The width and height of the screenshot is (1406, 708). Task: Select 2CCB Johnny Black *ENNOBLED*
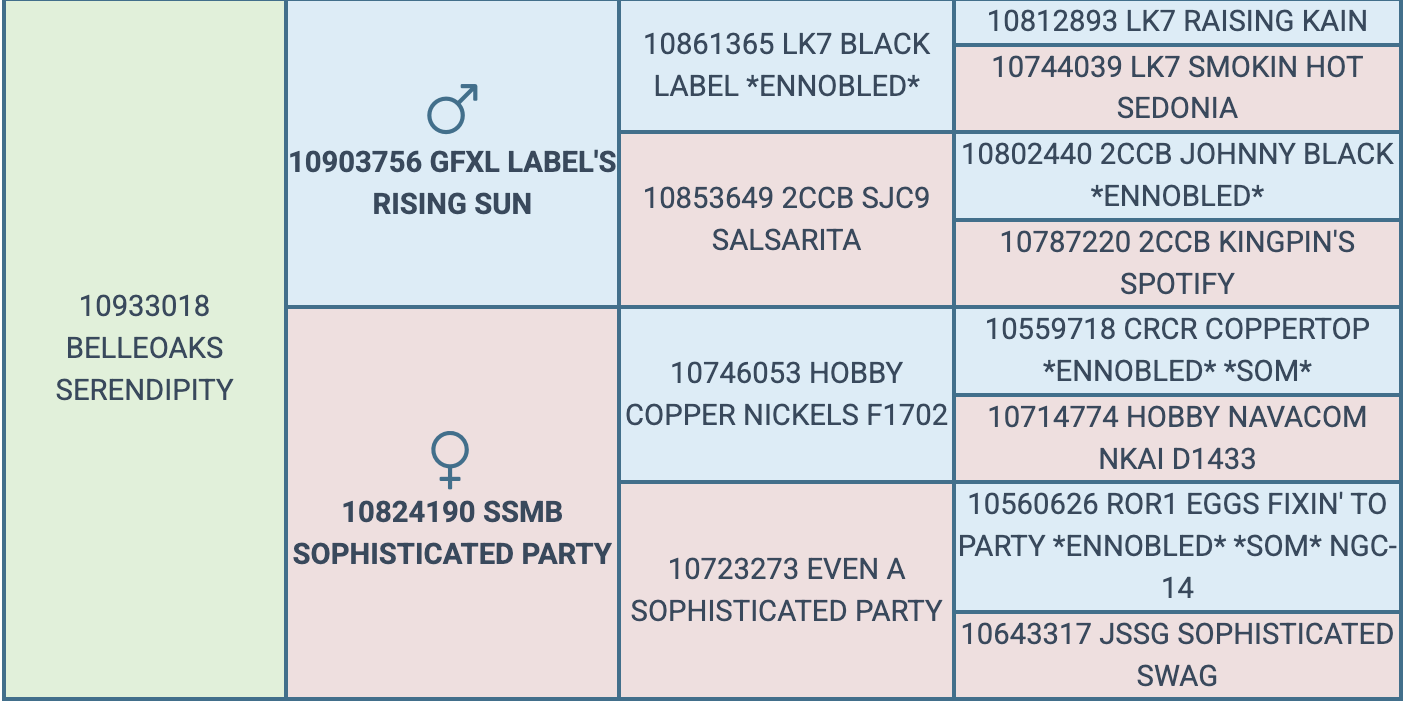click(1177, 175)
